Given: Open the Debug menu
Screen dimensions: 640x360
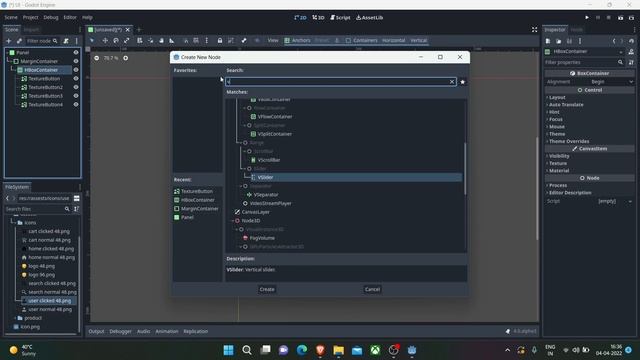Looking at the screenshot, I should pyautogui.click(x=51, y=18).
